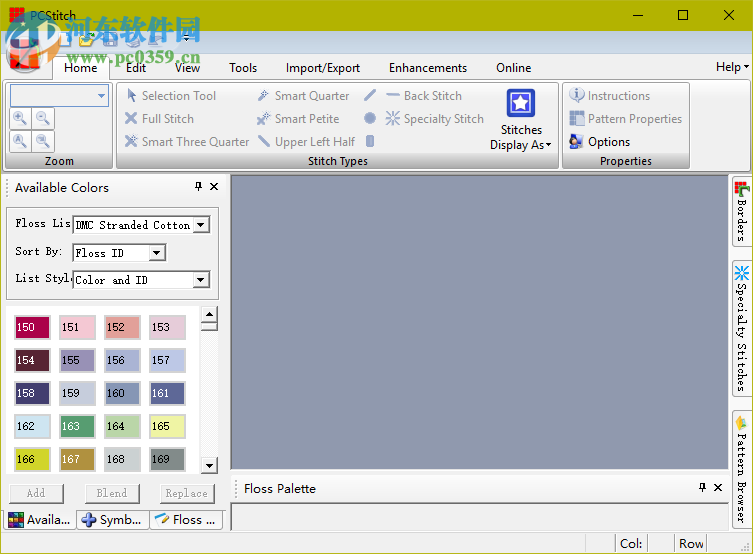Select floss color 161
Viewport: 753px width, 554px height.
tap(167, 393)
